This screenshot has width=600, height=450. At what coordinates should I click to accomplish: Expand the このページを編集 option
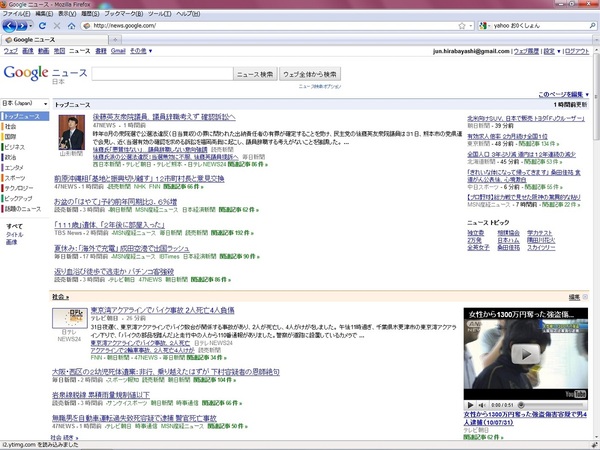pyautogui.click(x=565, y=93)
